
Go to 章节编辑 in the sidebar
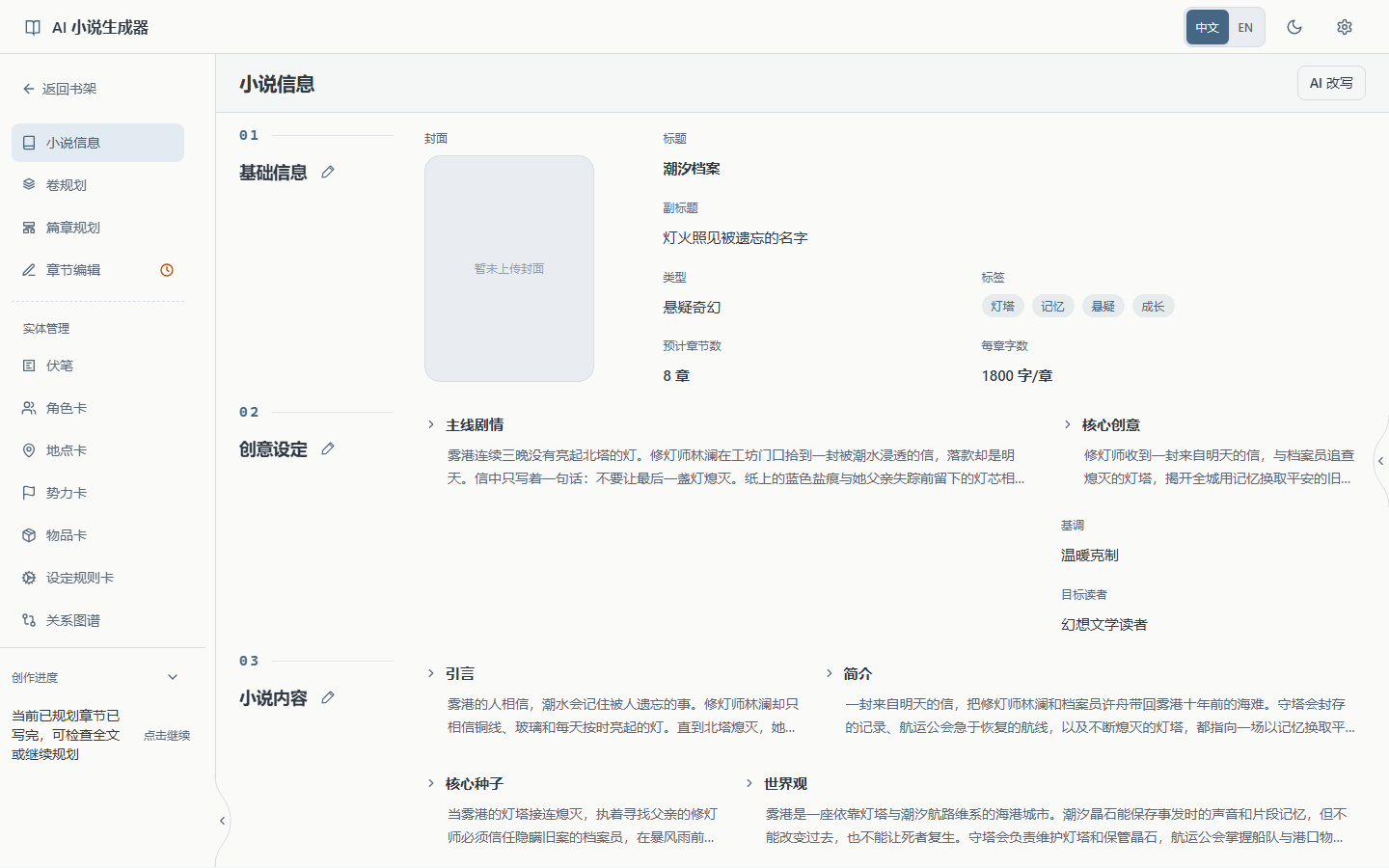tap(97, 270)
